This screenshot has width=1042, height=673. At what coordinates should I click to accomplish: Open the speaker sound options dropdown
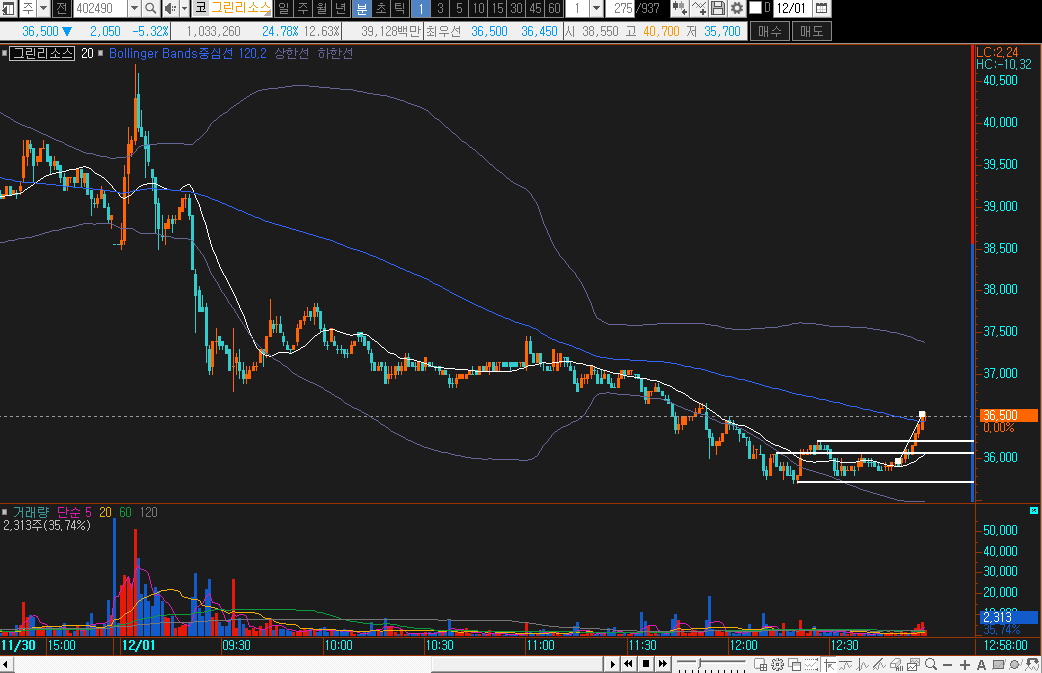coord(183,8)
